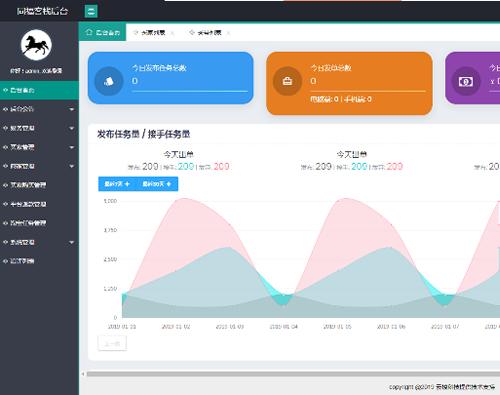This screenshot has width=500, height=395.
Task: Close the middle tab with its x
Action: pos(172,33)
